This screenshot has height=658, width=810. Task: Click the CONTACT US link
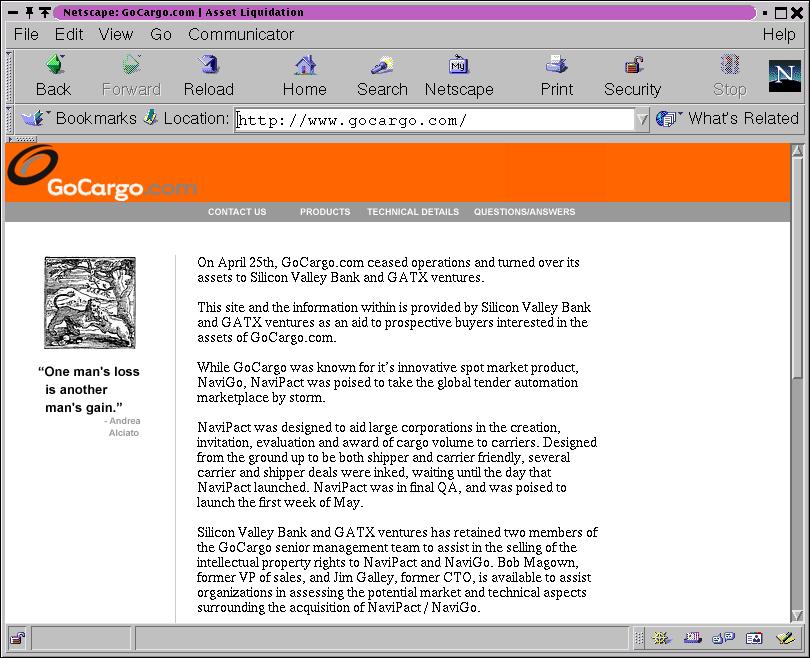coord(237,212)
